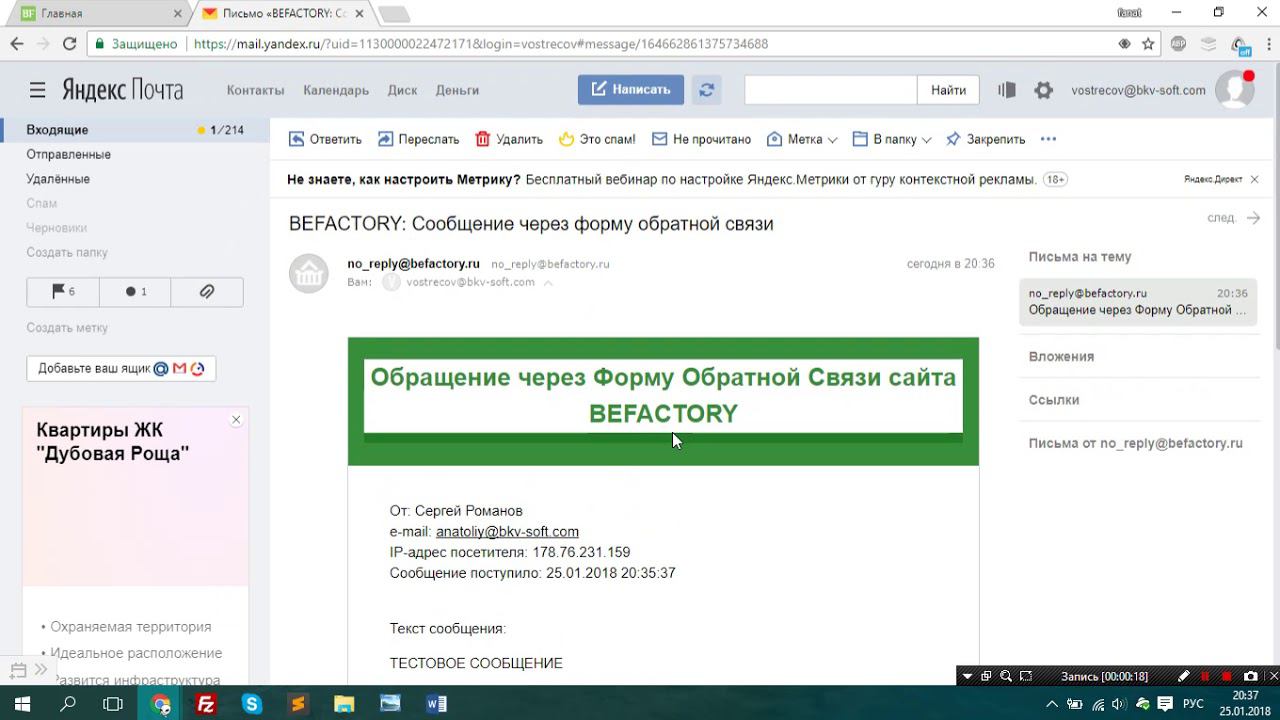Open Word from the taskbar
Viewport: 1280px width, 720px height.
(436, 704)
